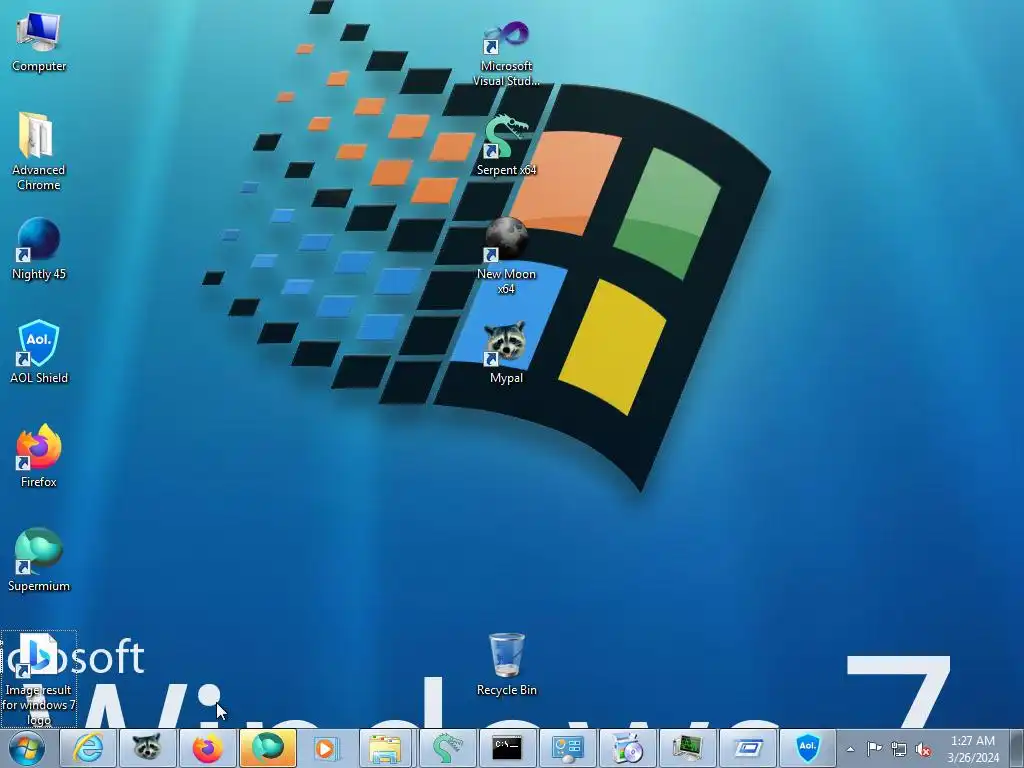This screenshot has width=1024, height=768.
Task: Show hidden system tray icons
Action: [x=850, y=750]
